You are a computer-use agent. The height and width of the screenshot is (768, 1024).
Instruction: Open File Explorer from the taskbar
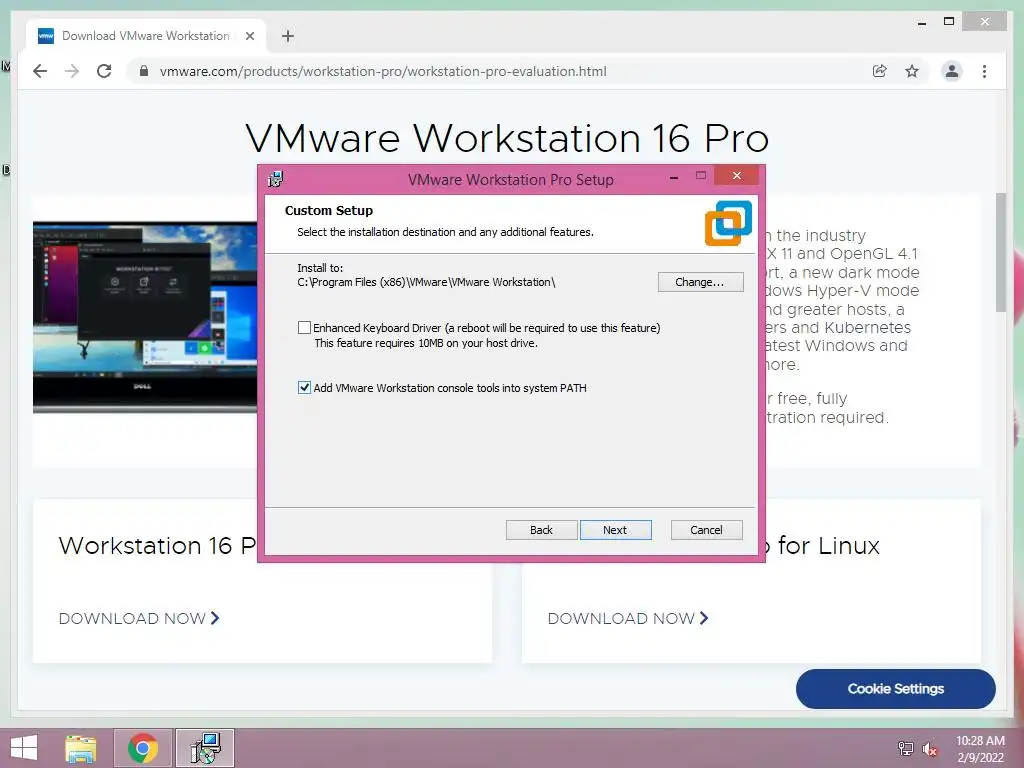click(x=80, y=748)
